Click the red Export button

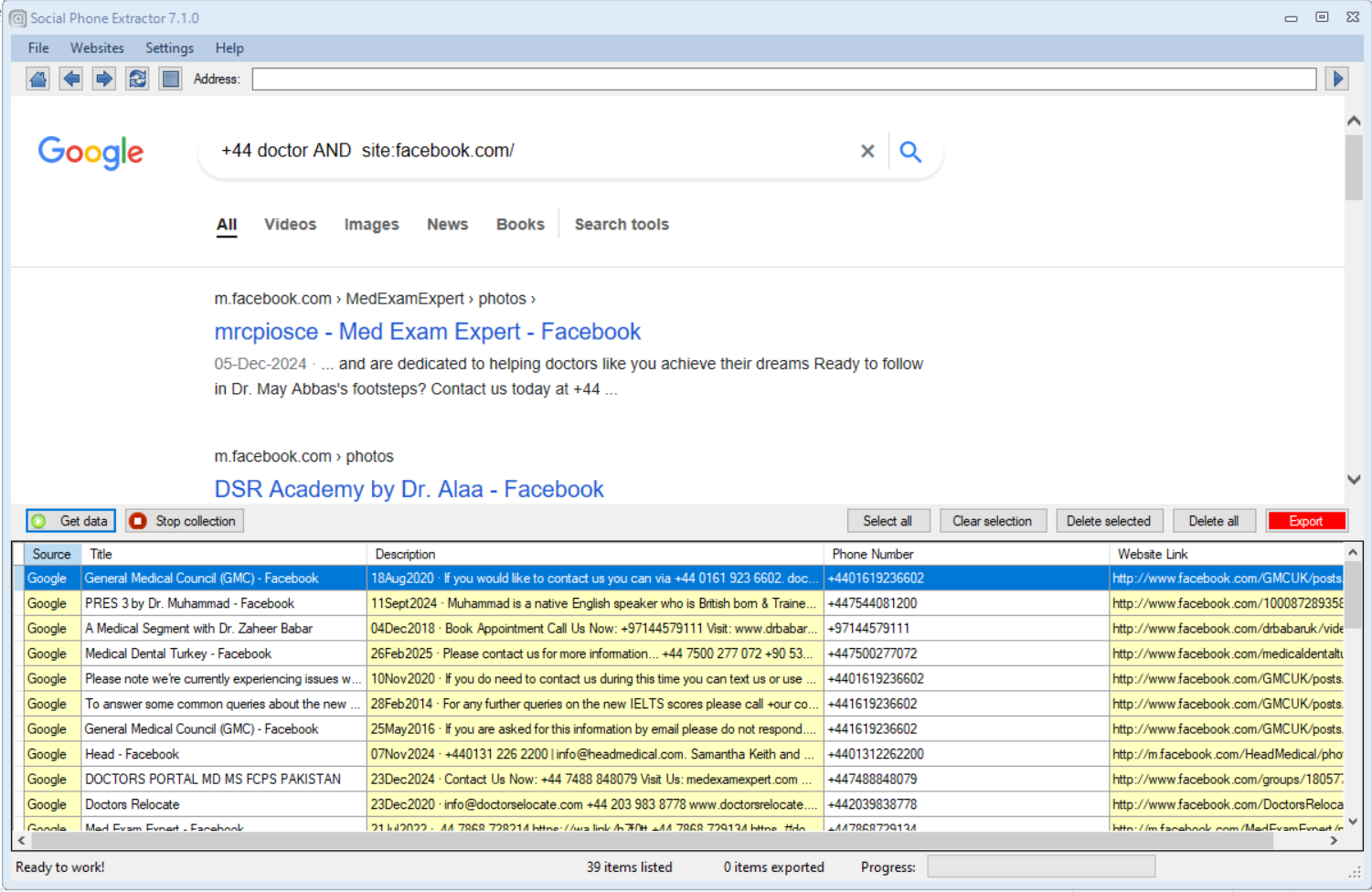[x=1305, y=521]
